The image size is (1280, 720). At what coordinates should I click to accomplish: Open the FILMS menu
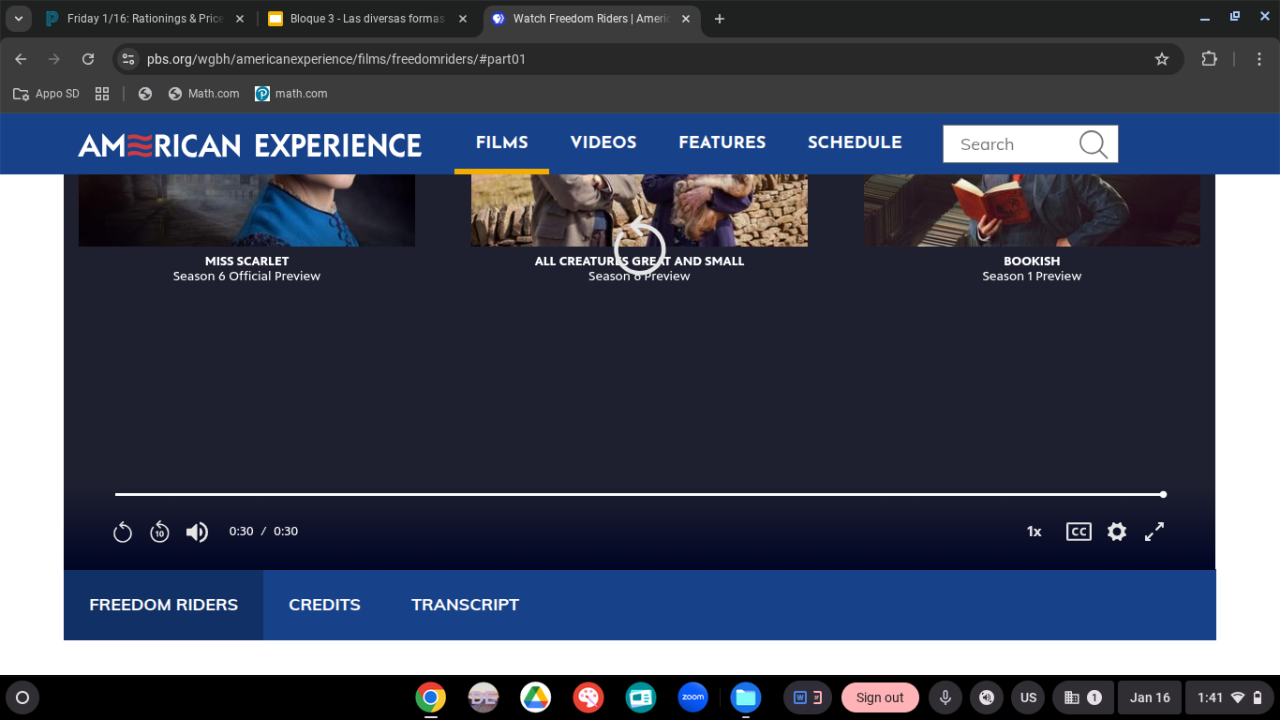pos(502,142)
